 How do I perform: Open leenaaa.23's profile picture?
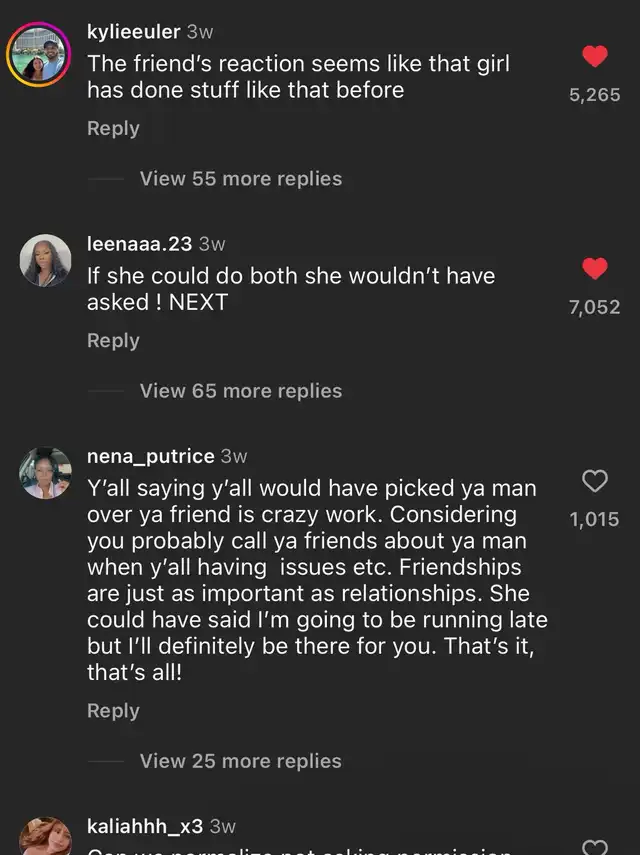pyautogui.click(x=45, y=261)
